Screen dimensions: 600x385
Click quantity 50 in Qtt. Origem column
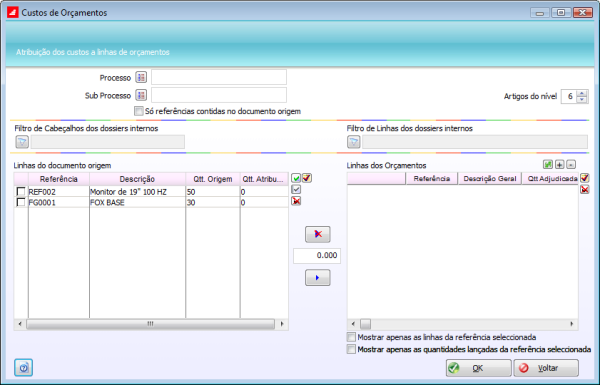point(213,192)
